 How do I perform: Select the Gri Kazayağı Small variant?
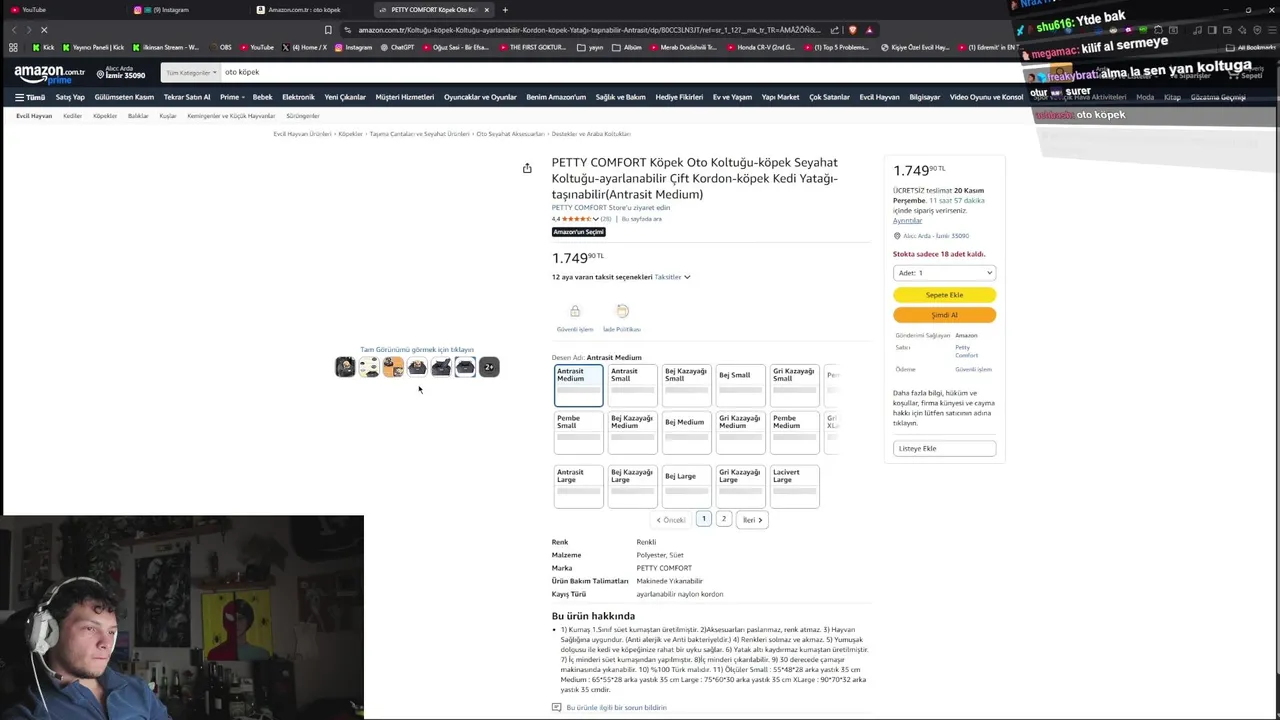coord(795,385)
